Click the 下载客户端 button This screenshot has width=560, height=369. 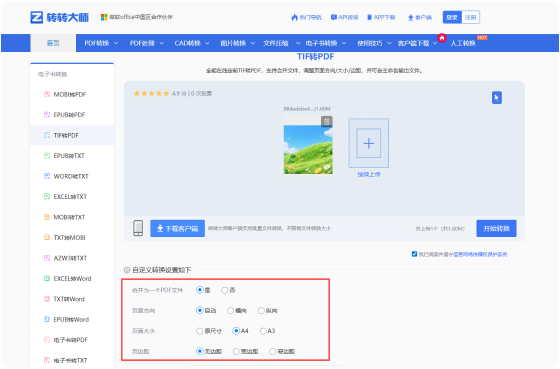pyautogui.click(x=177, y=228)
